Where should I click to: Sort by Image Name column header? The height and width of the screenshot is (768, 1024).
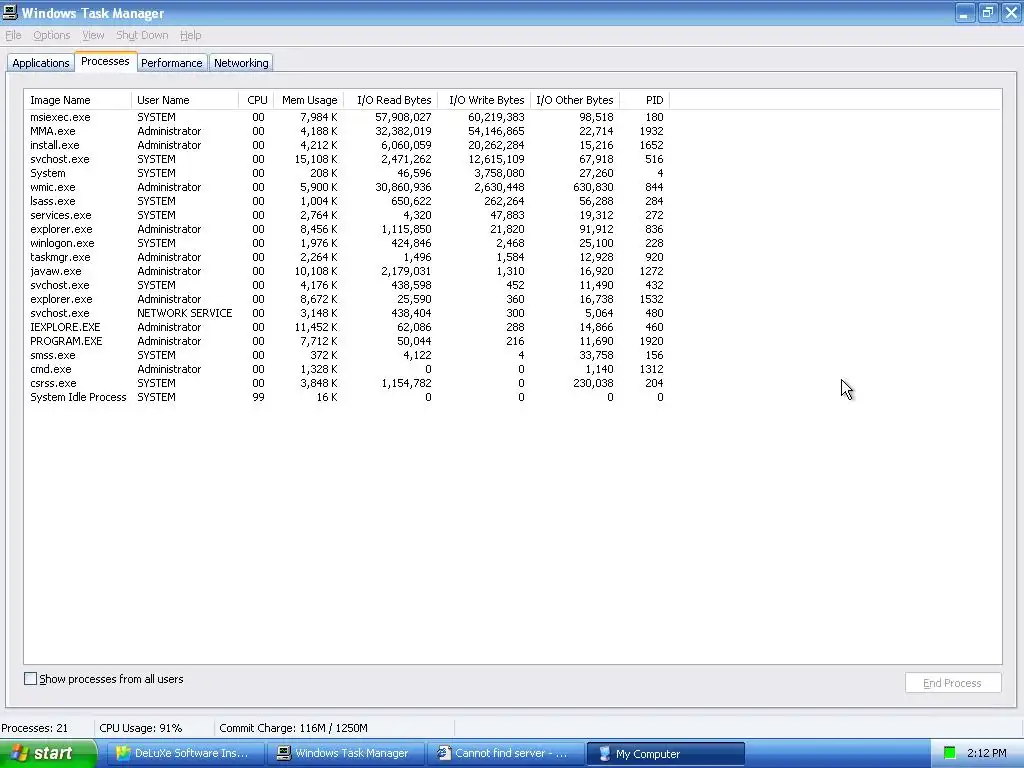point(78,100)
